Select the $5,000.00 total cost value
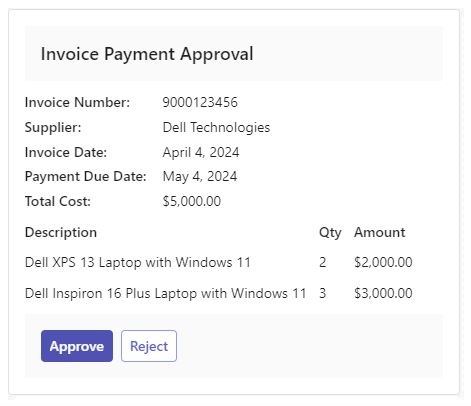This screenshot has height=406, width=471. pyautogui.click(x=192, y=201)
